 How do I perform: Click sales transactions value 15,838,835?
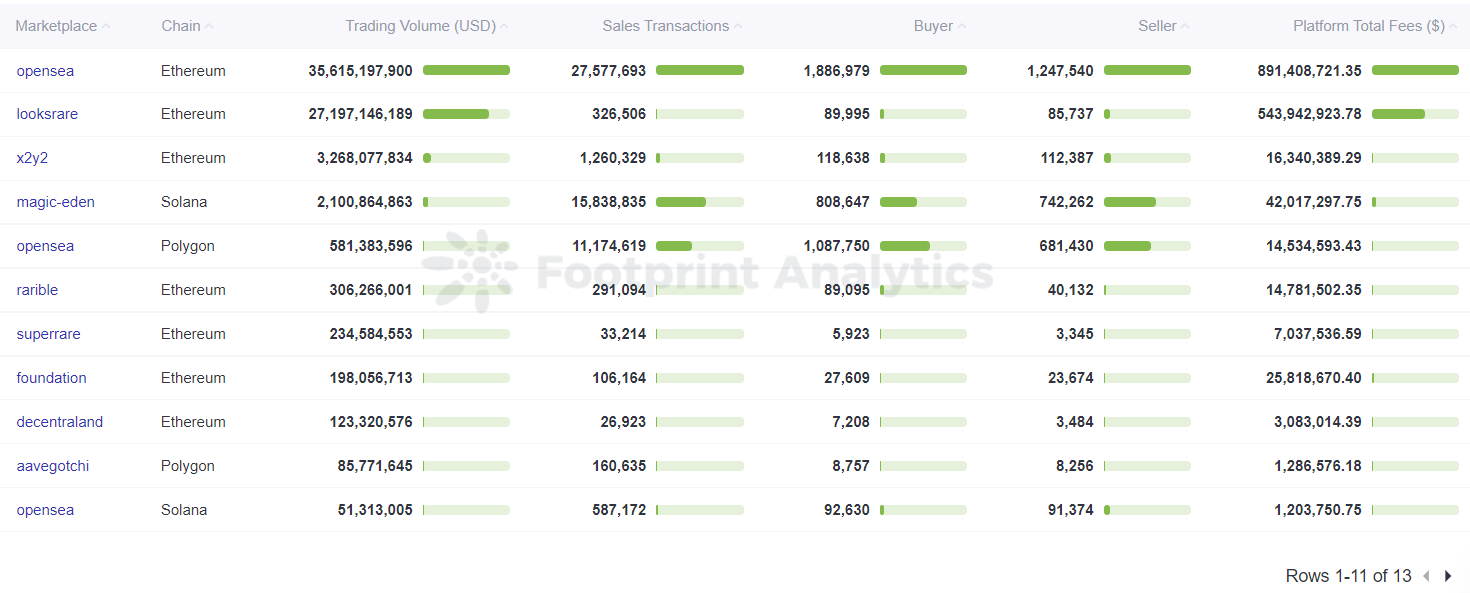click(x=609, y=202)
